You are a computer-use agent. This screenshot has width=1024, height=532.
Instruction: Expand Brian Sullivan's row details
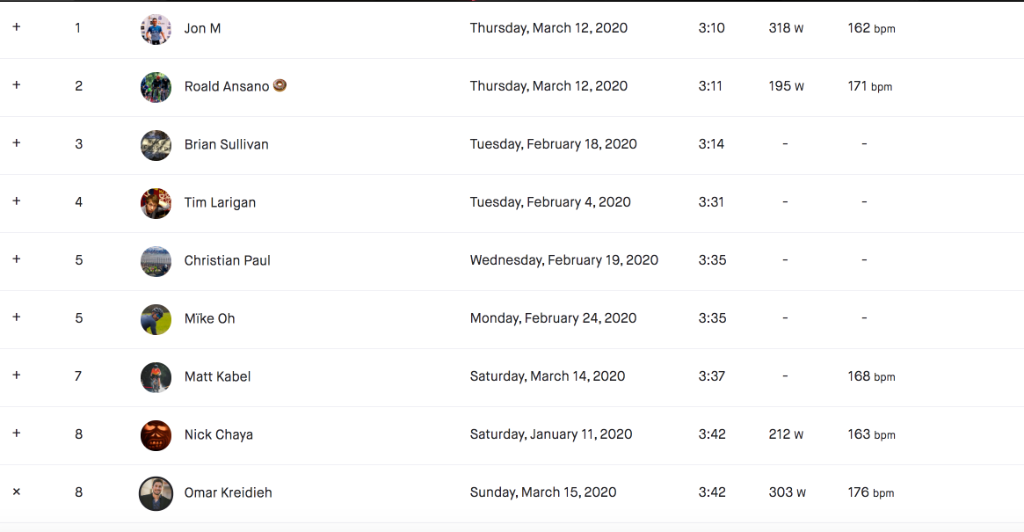[16, 144]
